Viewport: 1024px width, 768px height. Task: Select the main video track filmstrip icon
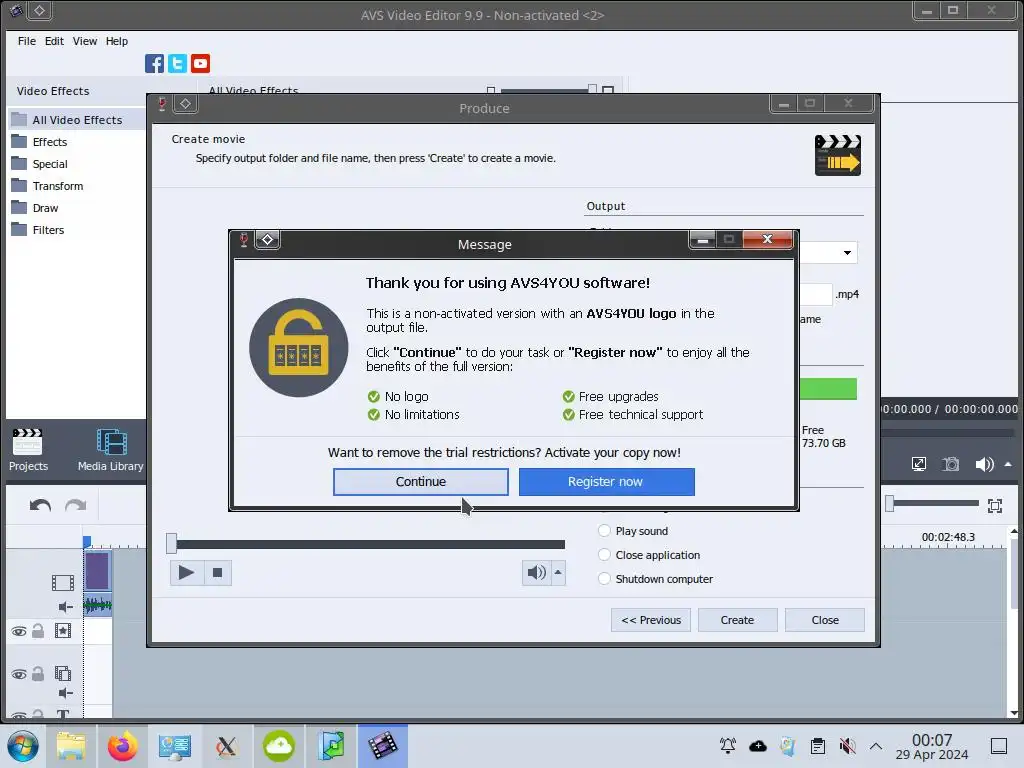(x=63, y=582)
